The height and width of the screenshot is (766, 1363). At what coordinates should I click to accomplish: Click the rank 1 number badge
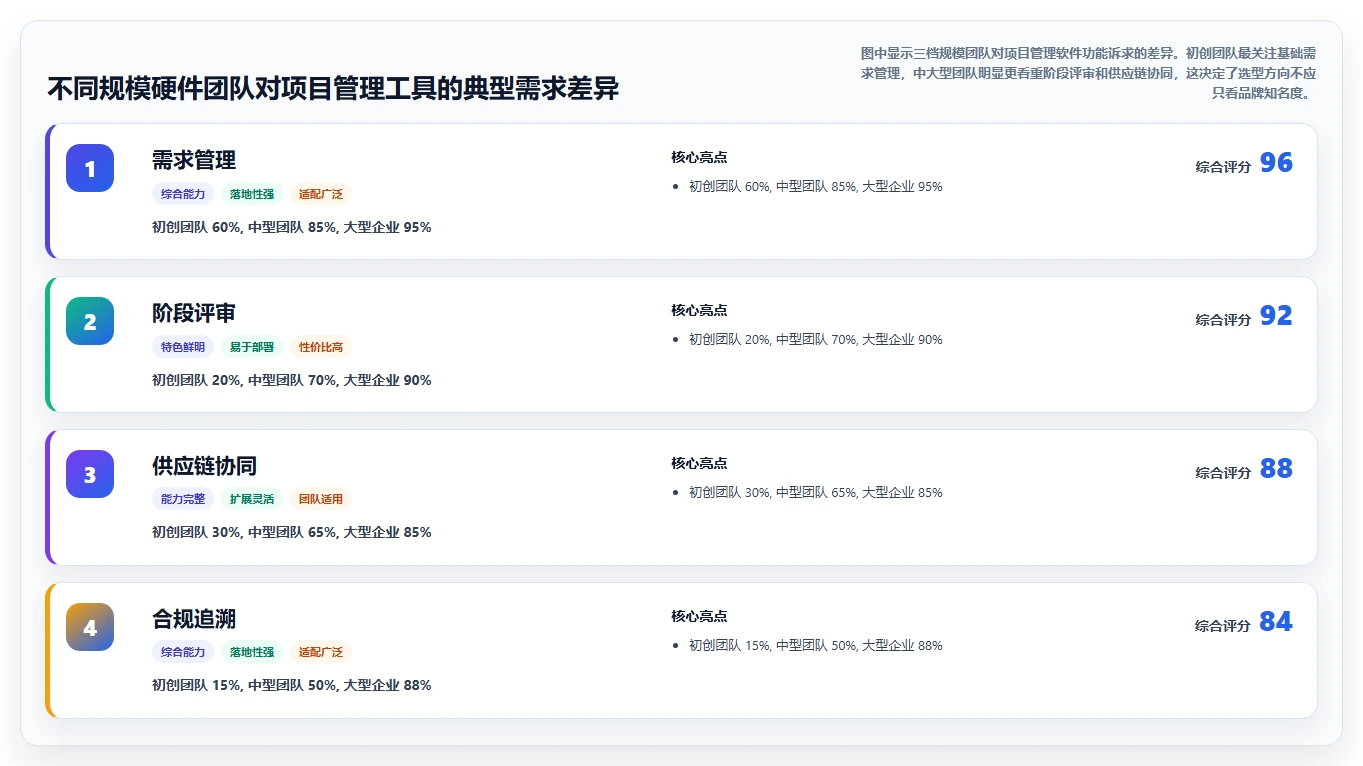click(x=90, y=168)
